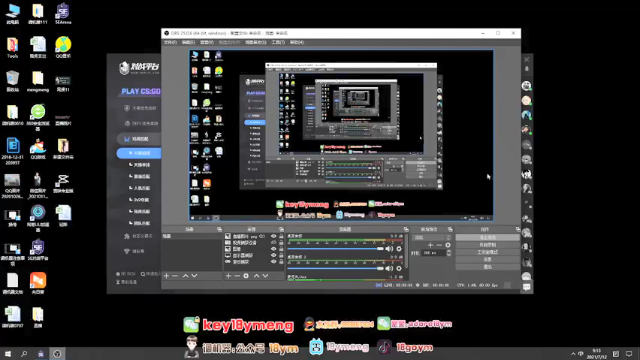Adjust the second desktop audio volume slider
Image resolution: width=640 pixels, height=360 pixels.
coord(336,268)
